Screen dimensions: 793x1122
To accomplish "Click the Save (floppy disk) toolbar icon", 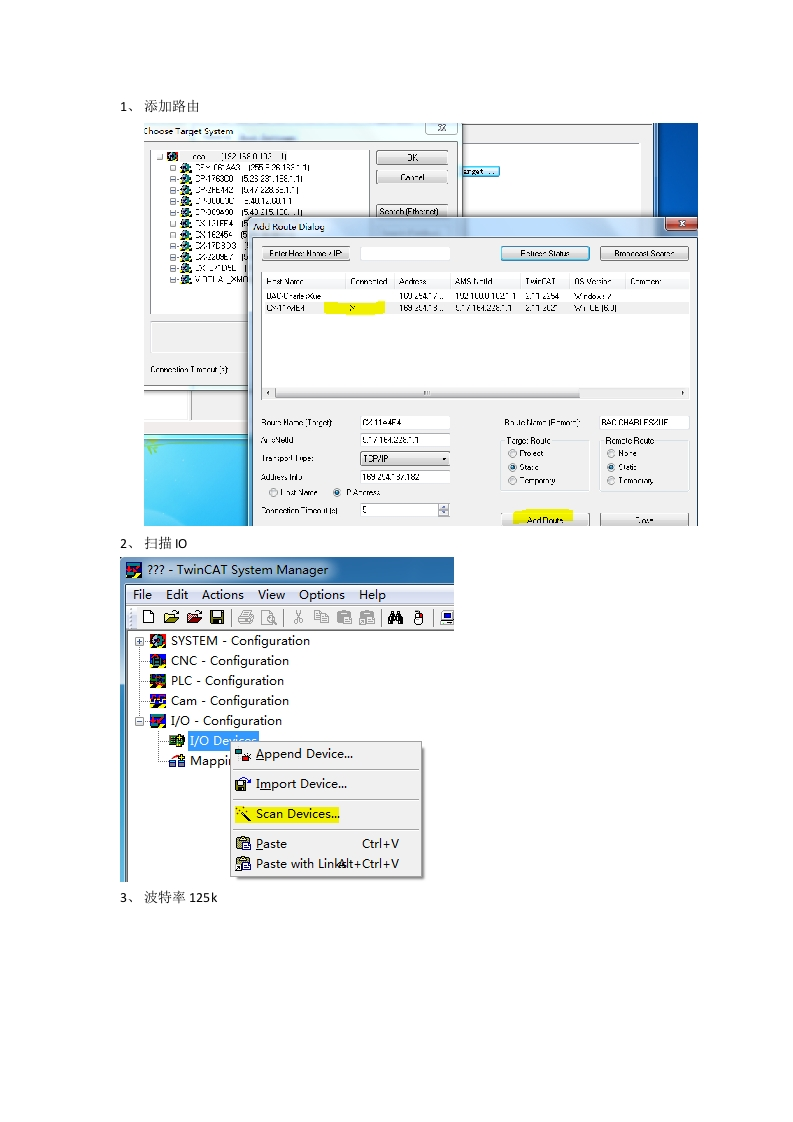I will click(x=217, y=618).
